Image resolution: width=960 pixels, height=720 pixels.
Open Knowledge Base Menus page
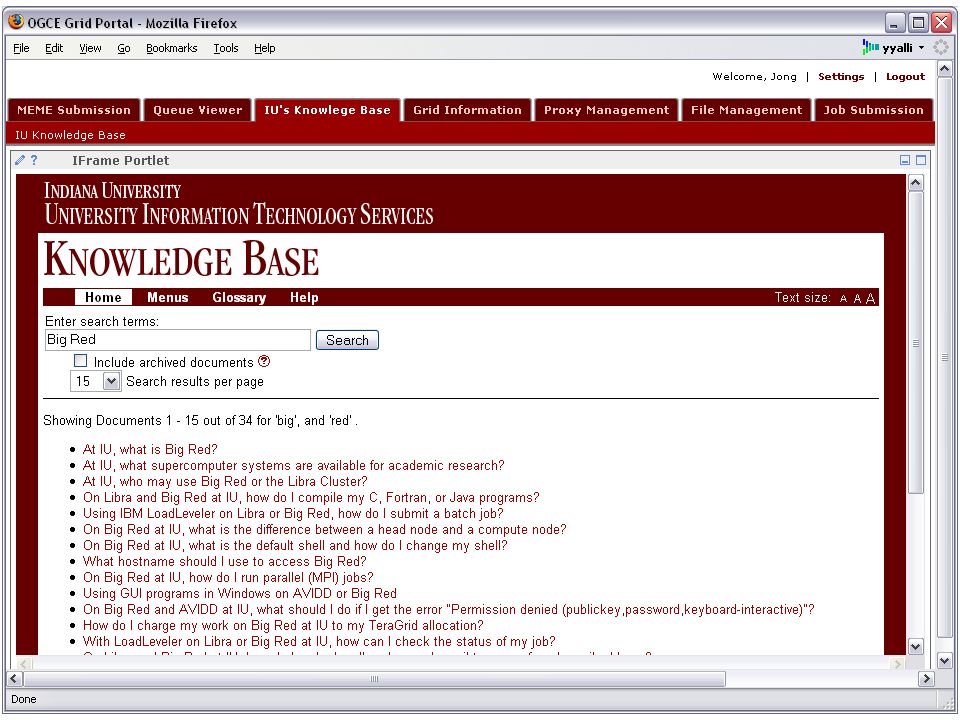point(168,297)
